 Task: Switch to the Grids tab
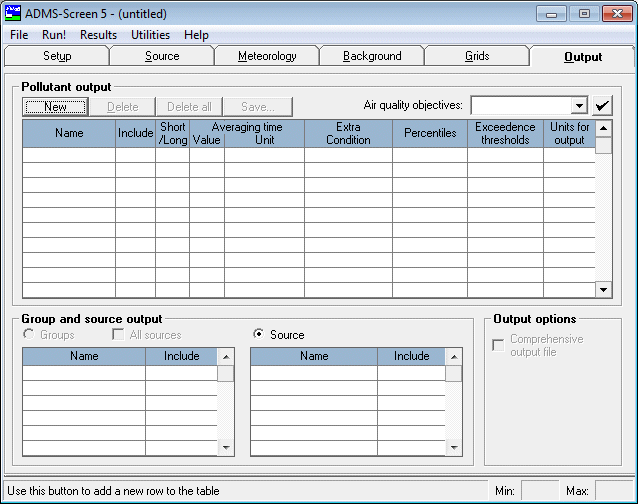tap(477, 56)
